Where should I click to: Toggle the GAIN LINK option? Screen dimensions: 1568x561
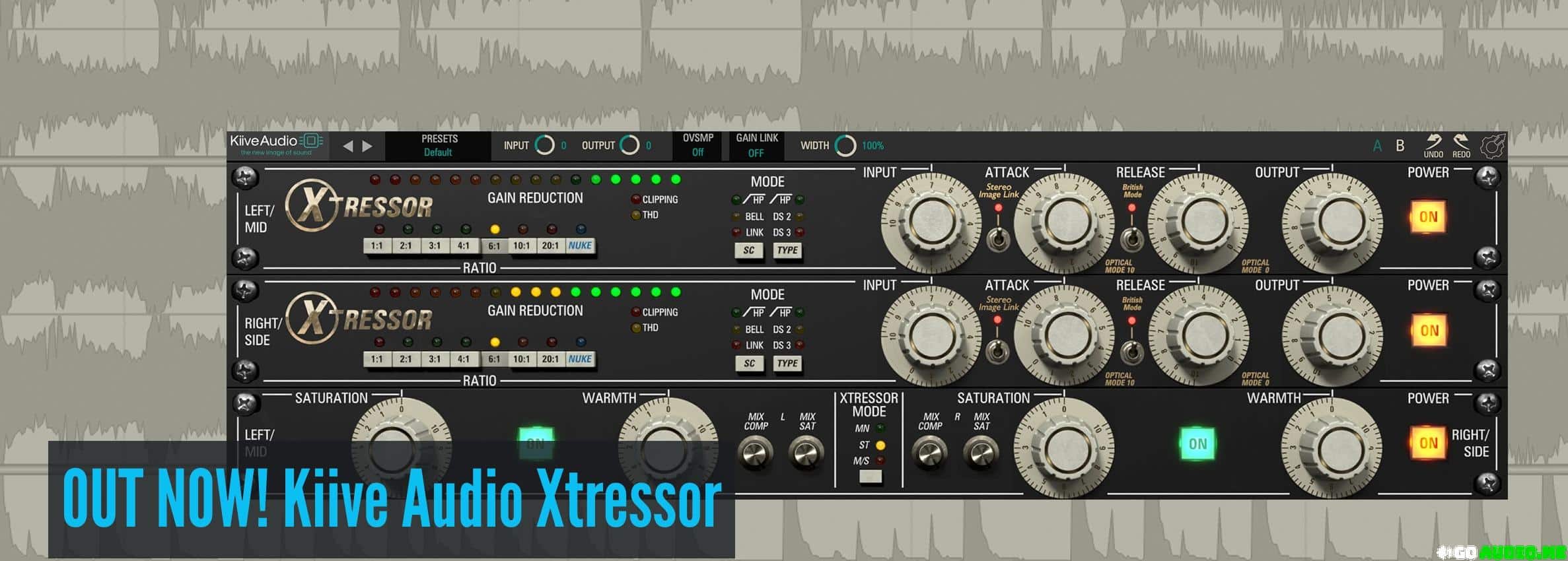(x=757, y=145)
